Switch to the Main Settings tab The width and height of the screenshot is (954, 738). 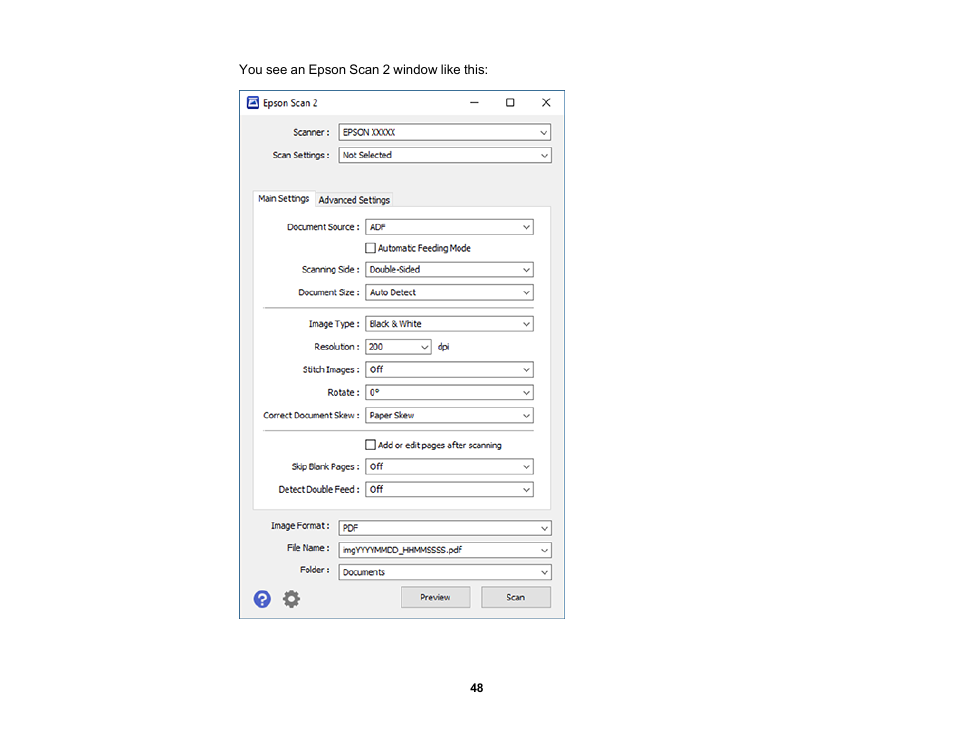[x=284, y=199]
